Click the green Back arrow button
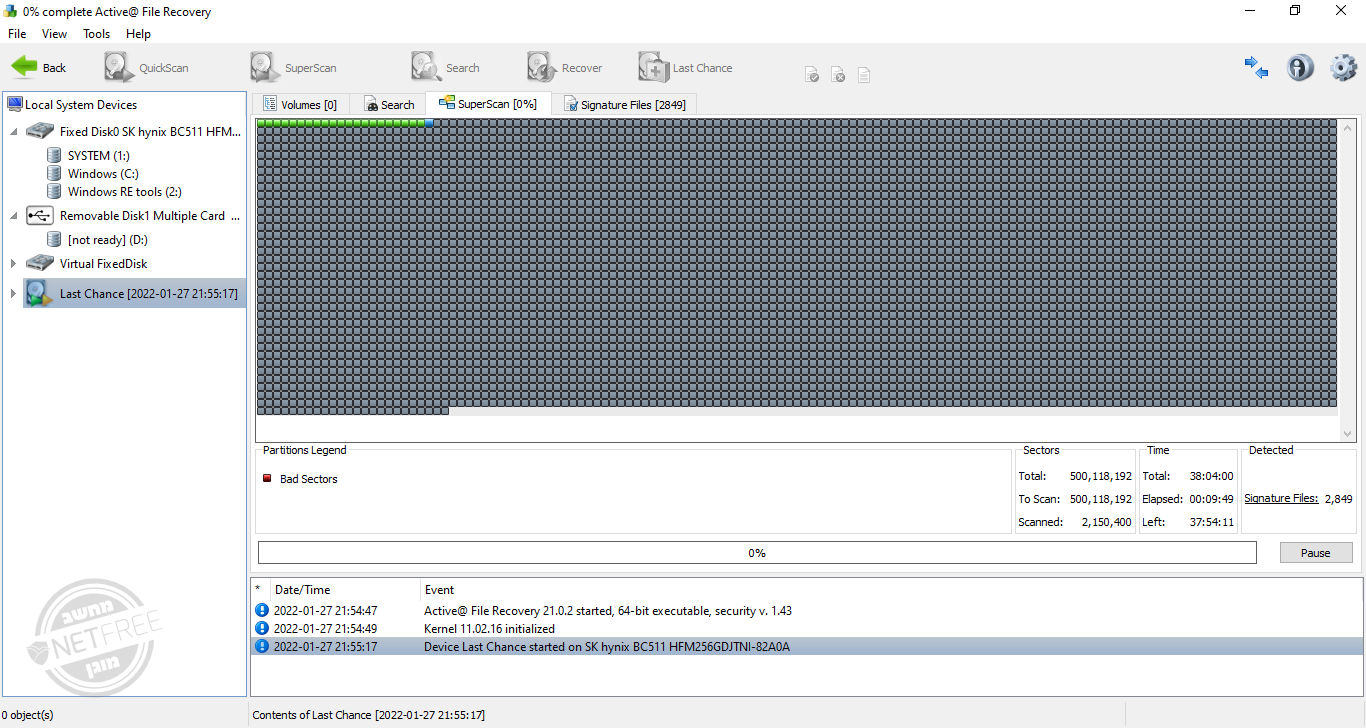The height and width of the screenshot is (728, 1366). [x=38, y=67]
